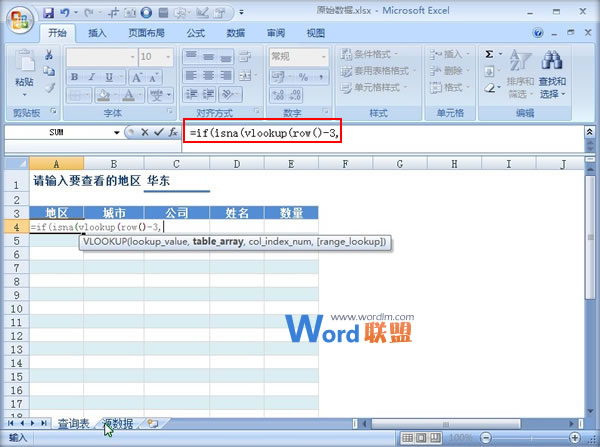Decrease decimal places

295,95
